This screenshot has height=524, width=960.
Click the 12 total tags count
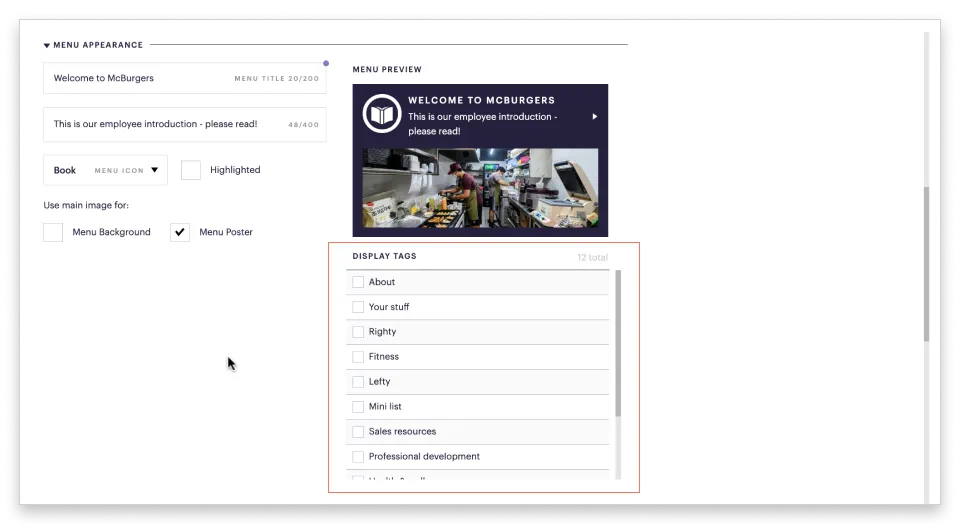[x=592, y=258]
